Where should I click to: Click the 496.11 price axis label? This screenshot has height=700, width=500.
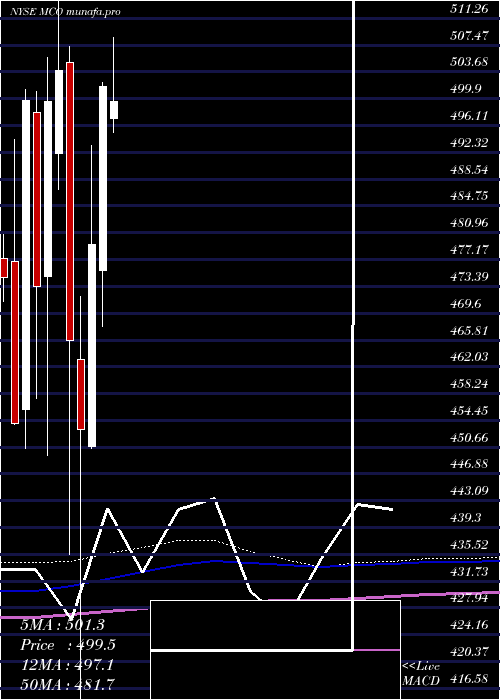(469, 116)
